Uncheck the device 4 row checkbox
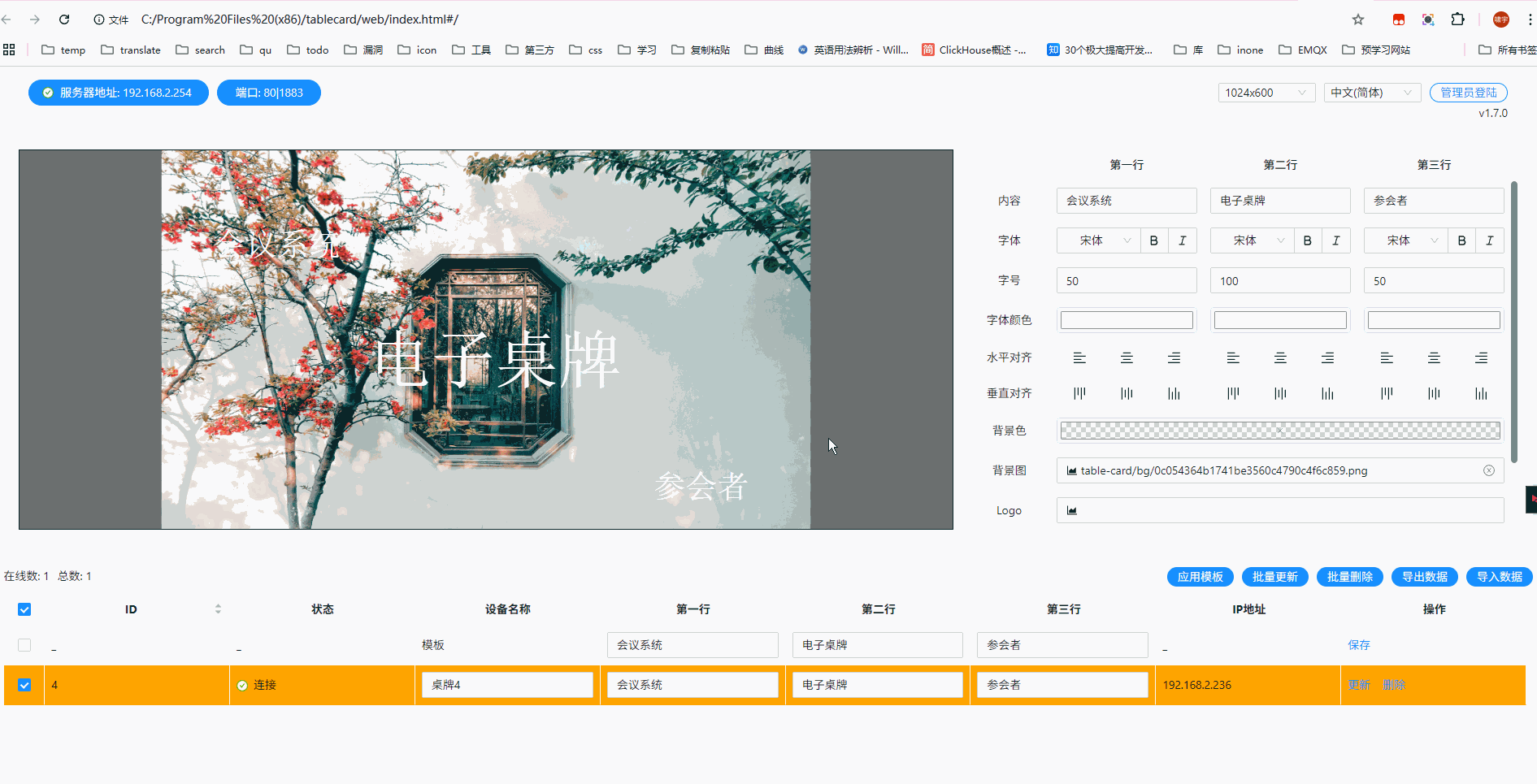1537x784 pixels. click(x=24, y=685)
